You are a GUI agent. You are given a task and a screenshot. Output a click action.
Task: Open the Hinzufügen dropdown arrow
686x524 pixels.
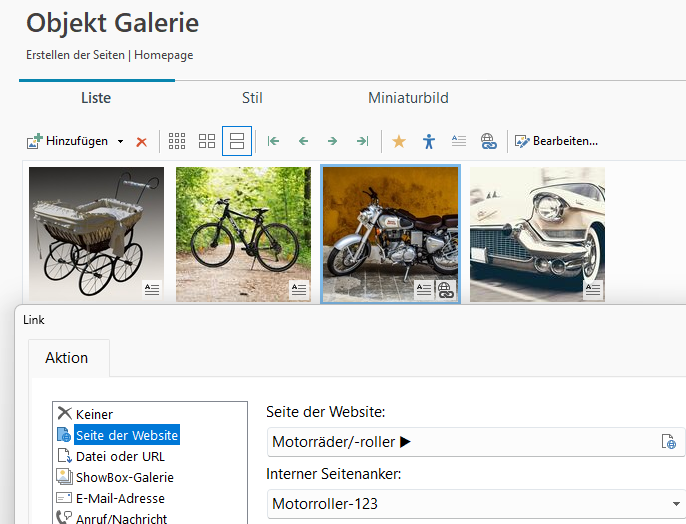pos(120,141)
